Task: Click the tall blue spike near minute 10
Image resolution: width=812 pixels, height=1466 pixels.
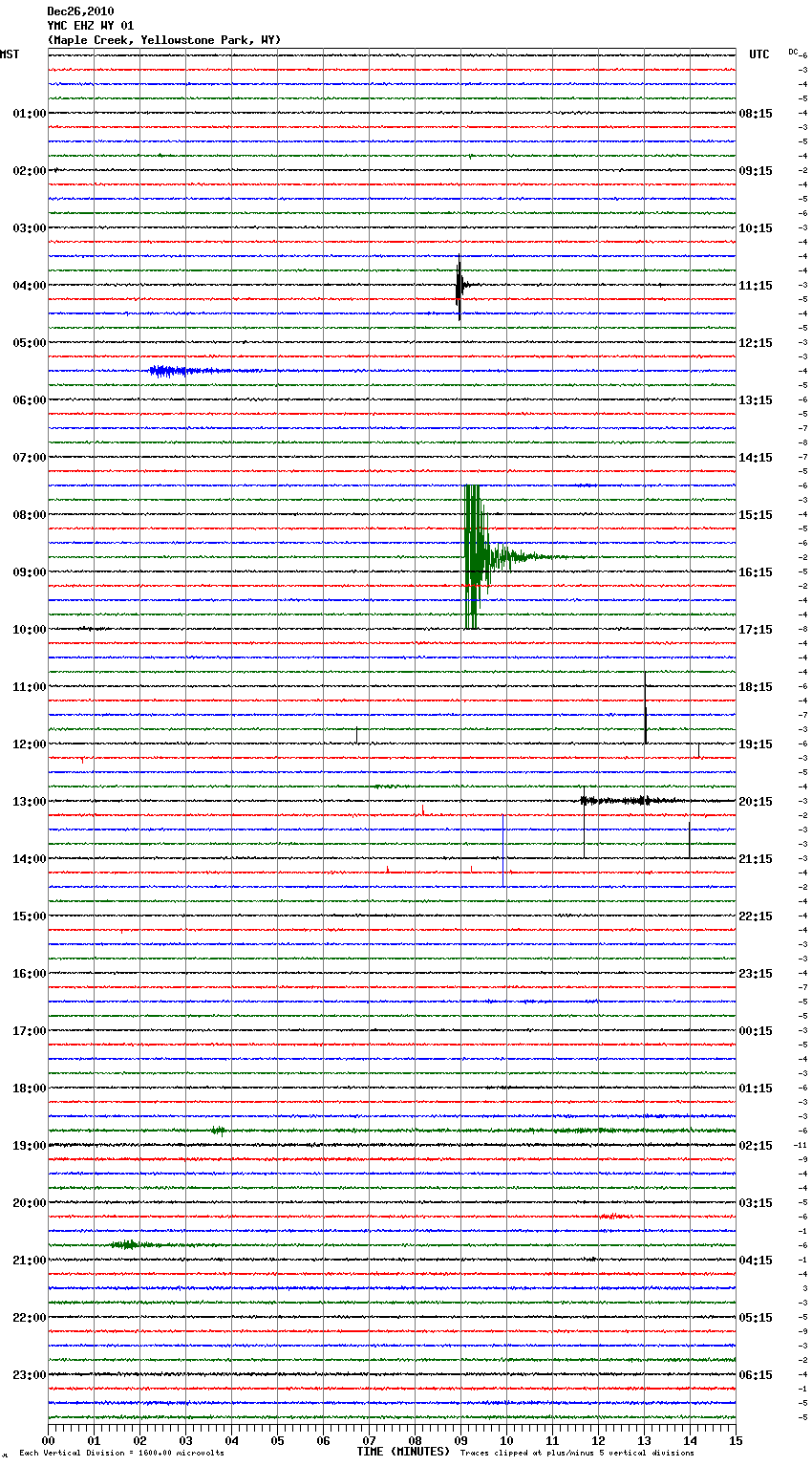Action: [503, 850]
